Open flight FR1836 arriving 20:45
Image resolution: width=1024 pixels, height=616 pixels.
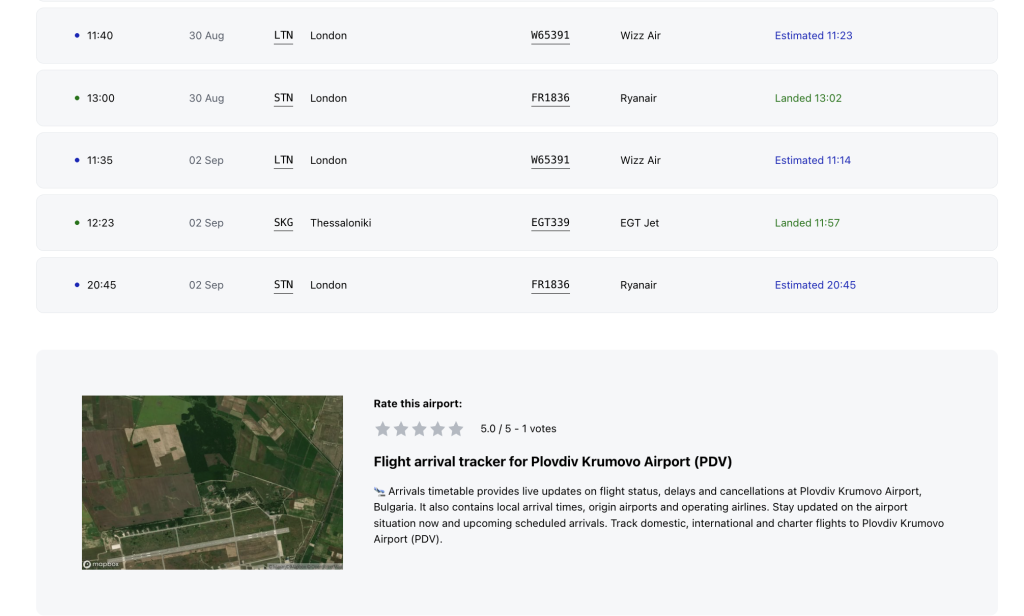[x=551, y=285]
